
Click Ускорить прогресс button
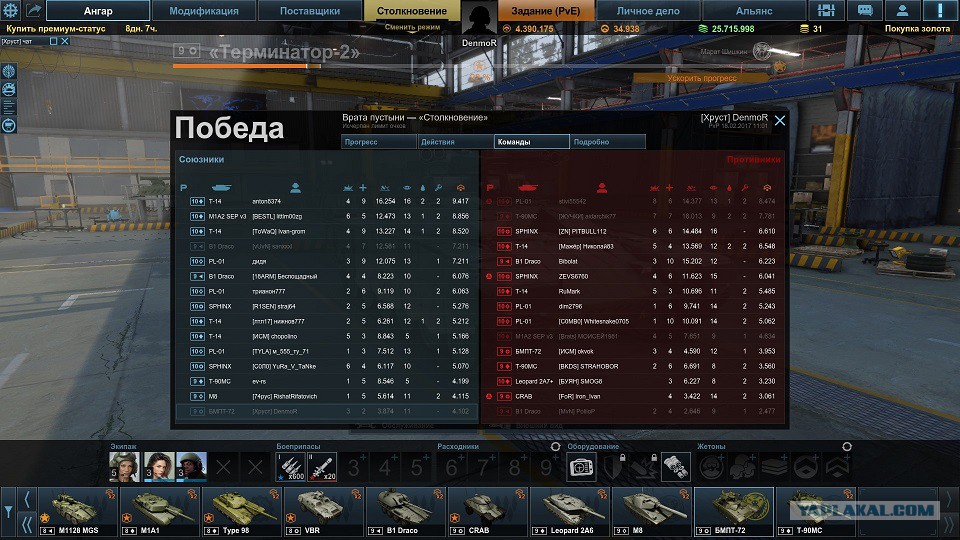coord(702,78)
